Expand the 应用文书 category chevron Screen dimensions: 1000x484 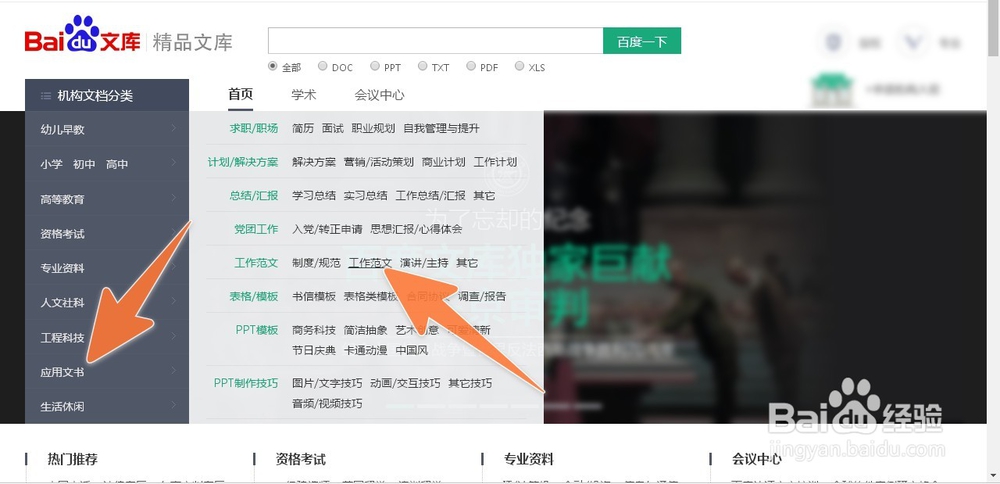[173, 370]
